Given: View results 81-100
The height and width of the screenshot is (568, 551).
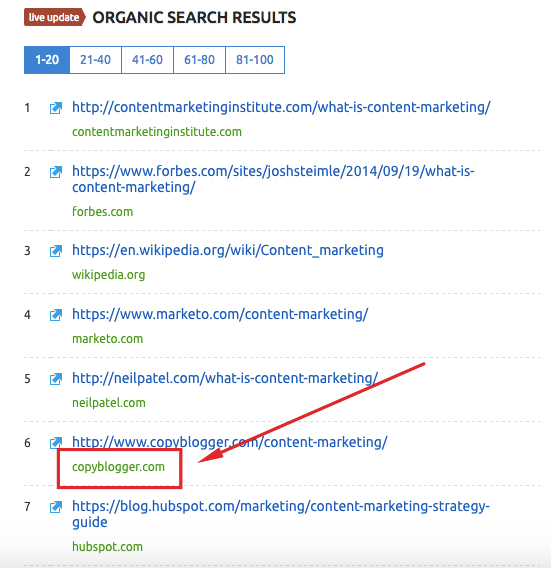Looking at the screenshot, I should (255, 60).
